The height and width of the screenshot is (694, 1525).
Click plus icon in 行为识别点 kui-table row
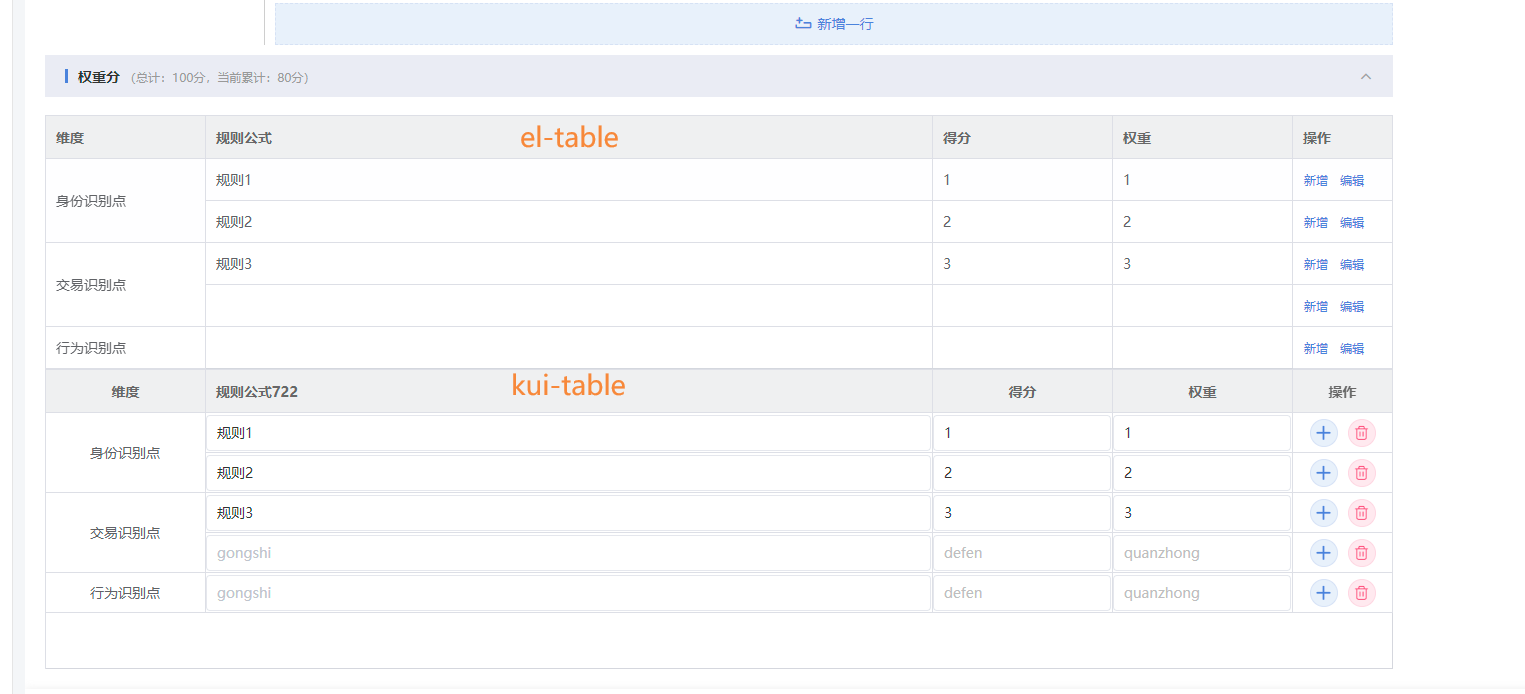click(x=1323, y=593)
